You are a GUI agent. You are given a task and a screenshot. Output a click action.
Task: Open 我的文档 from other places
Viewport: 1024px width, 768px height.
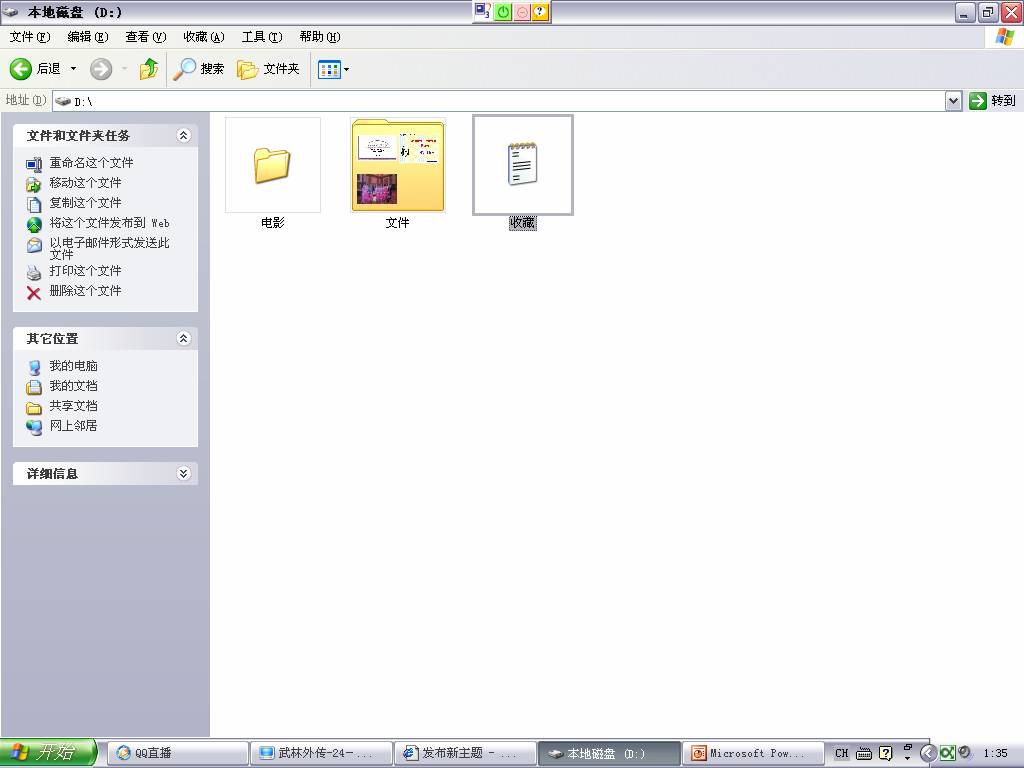[74, 386]
